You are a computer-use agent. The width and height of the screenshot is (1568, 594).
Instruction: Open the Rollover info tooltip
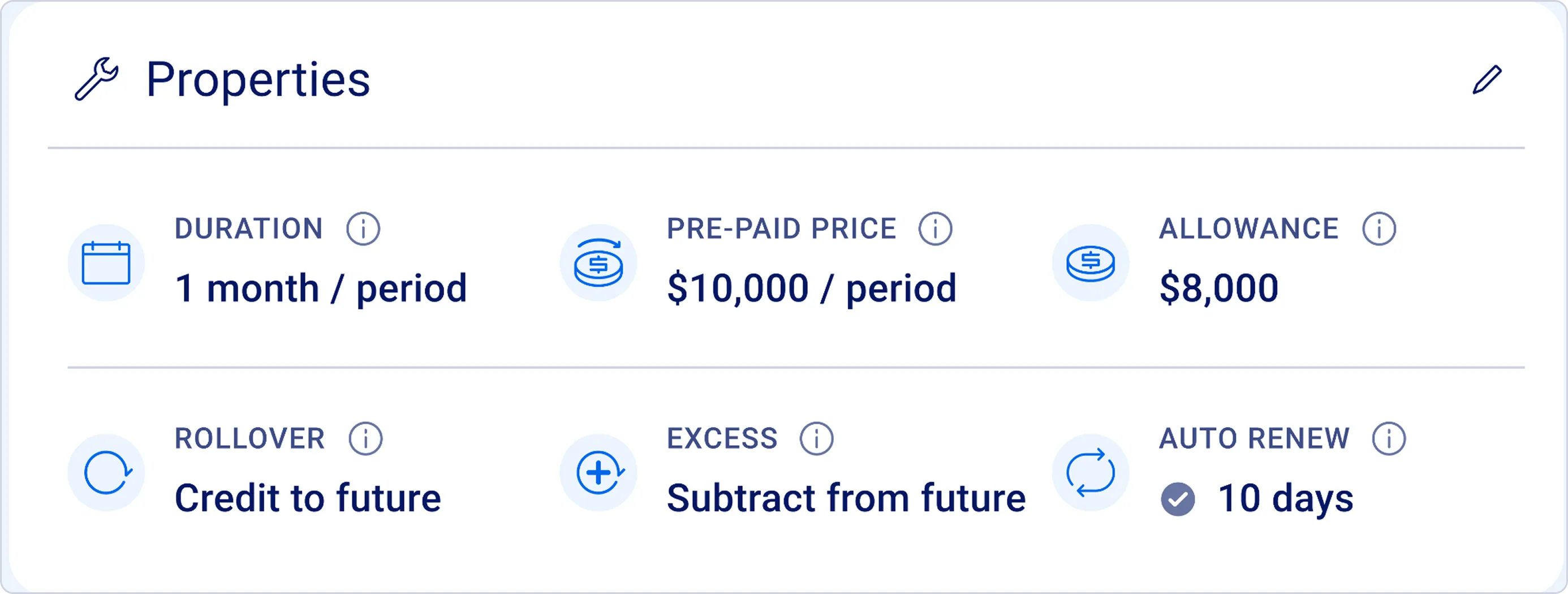[366, 438]
